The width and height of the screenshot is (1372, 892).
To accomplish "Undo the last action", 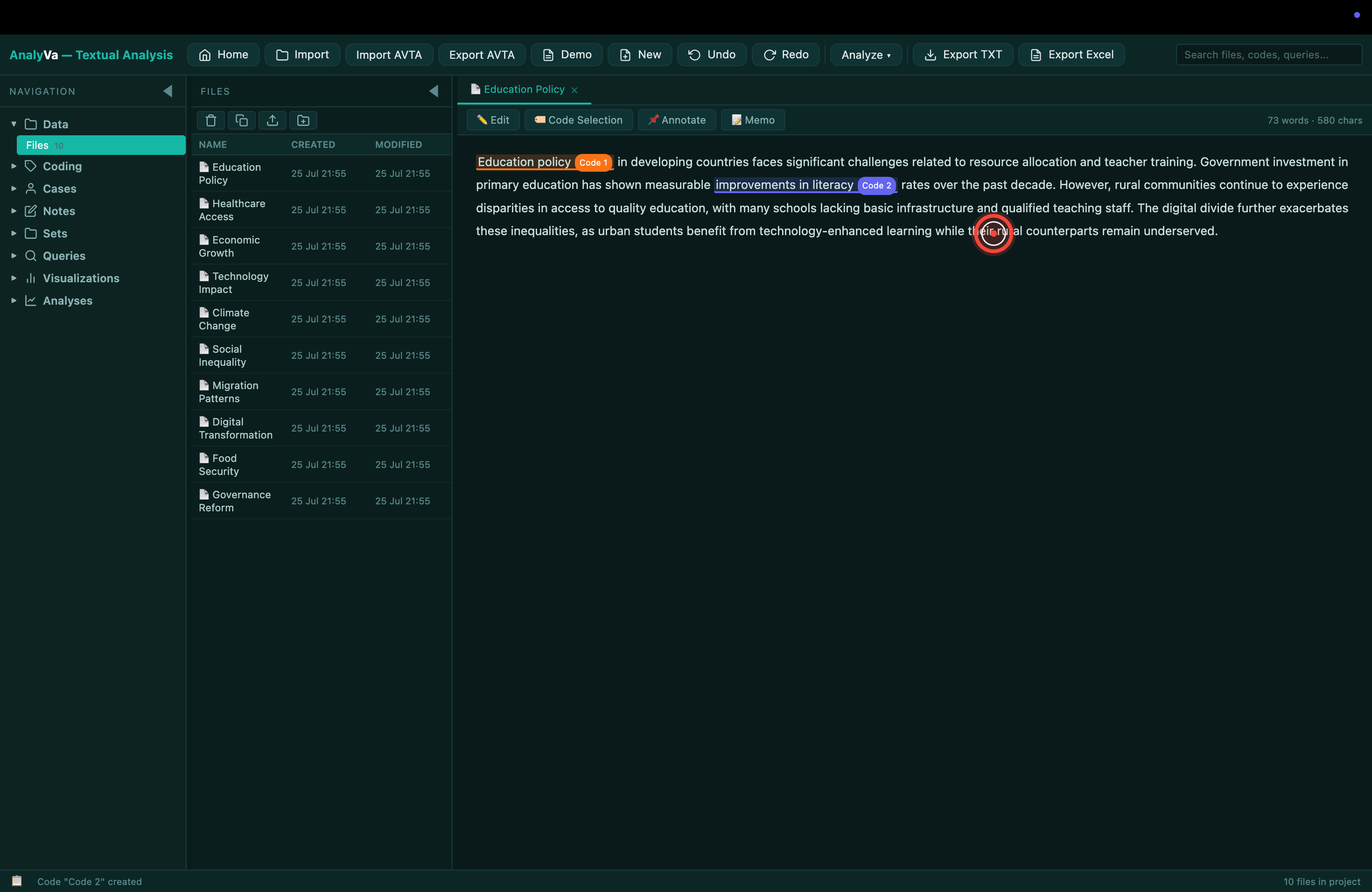I will [x=711, y=55].
